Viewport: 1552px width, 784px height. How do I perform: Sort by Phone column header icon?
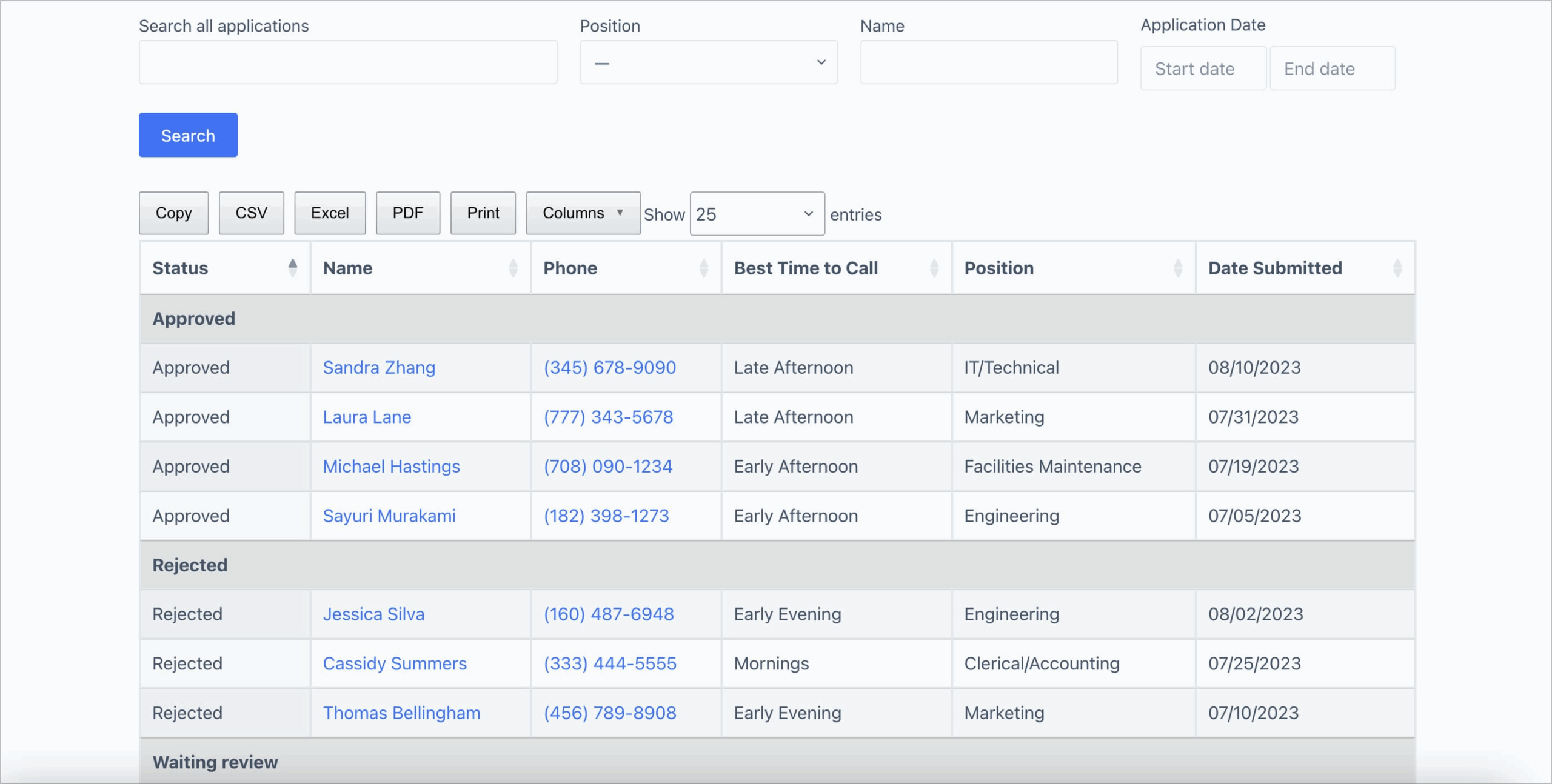pyautogui.click(x=703, y=268)
